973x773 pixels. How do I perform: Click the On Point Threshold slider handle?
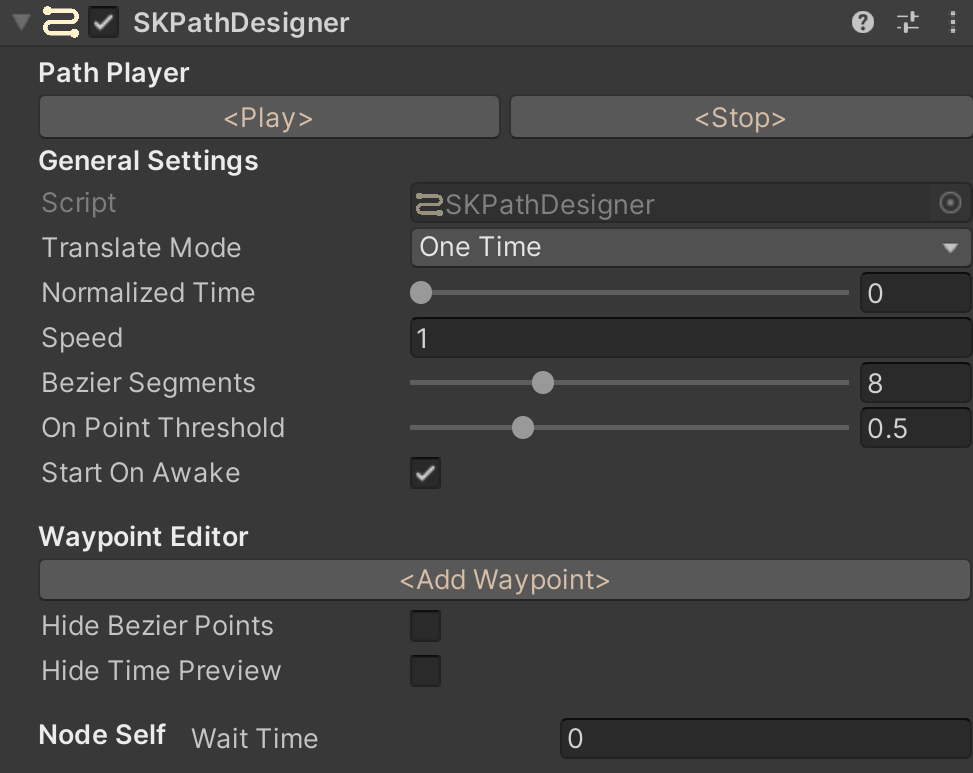(x=522, y=428)
